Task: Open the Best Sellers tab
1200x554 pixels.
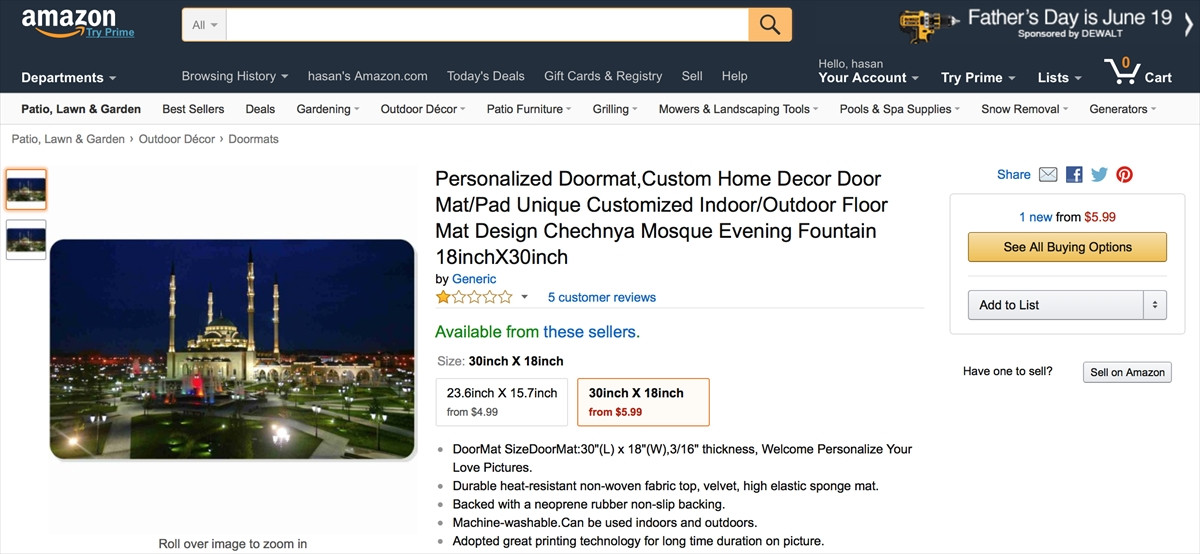Action: (193, 109)
